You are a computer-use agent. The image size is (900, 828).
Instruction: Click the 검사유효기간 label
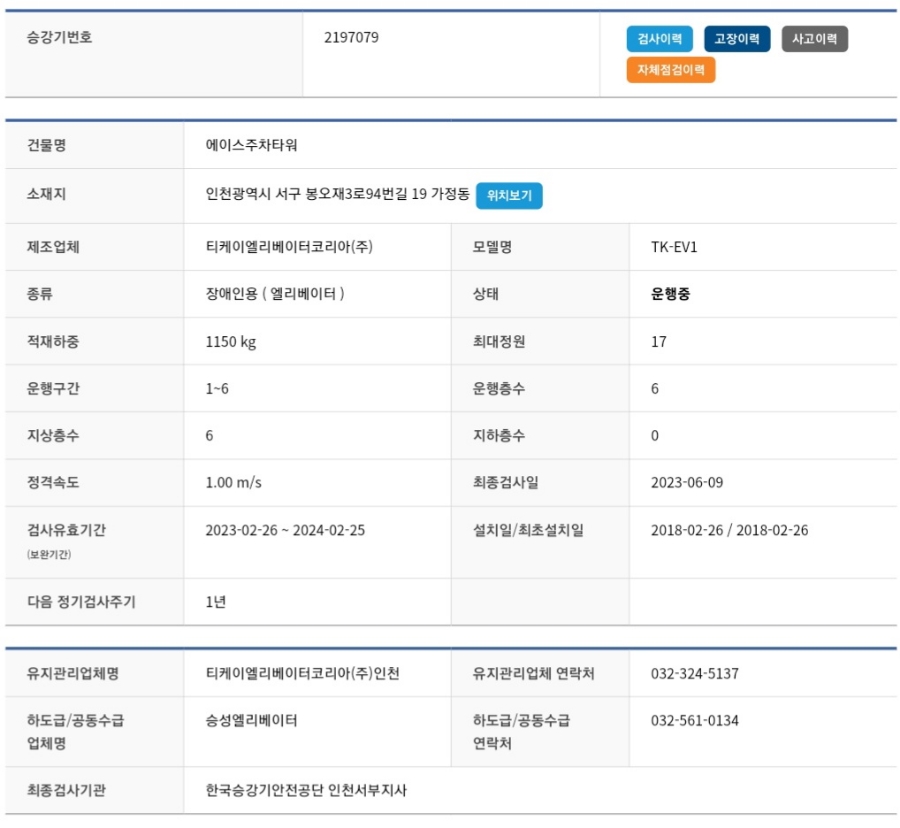click(66, 530)
